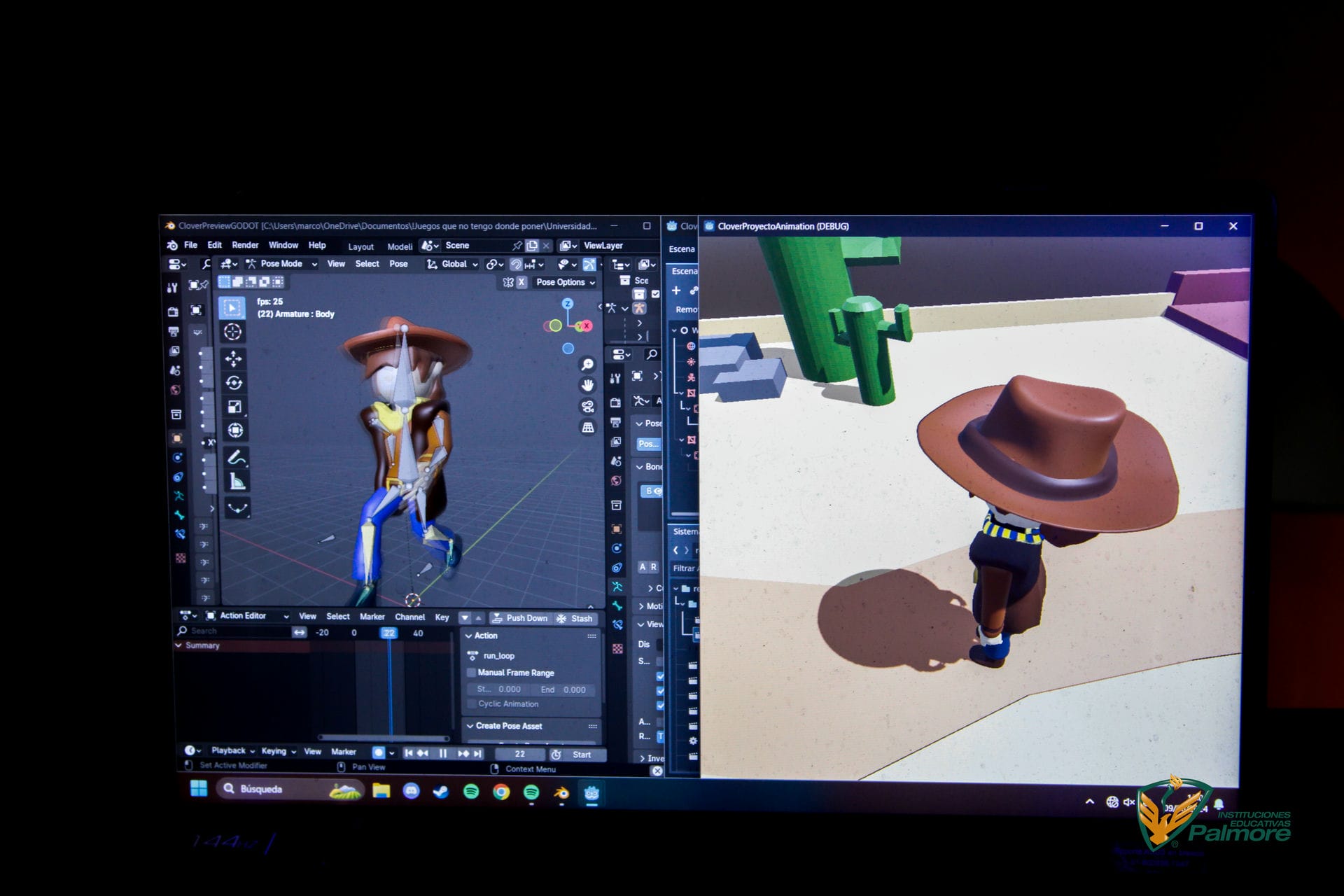Choose the Annotate pencil tool
Screen dimensions: 1344x896
(236, 458)
